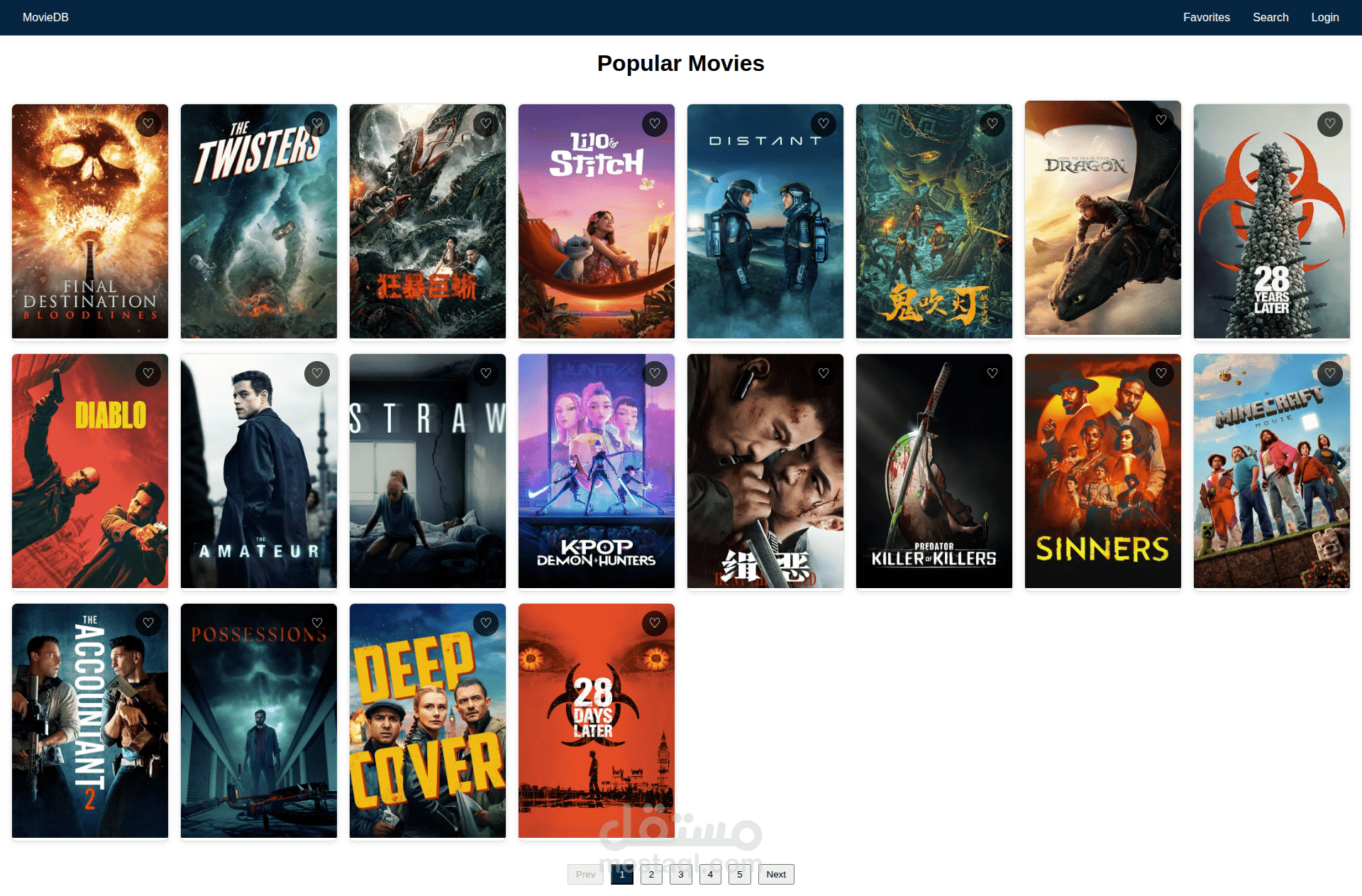Image resolution: width=1362 pixels, height=896 pixels.
Task: Select page 4 in pagination
Action: pyautogui.click(x=710, y=875)
